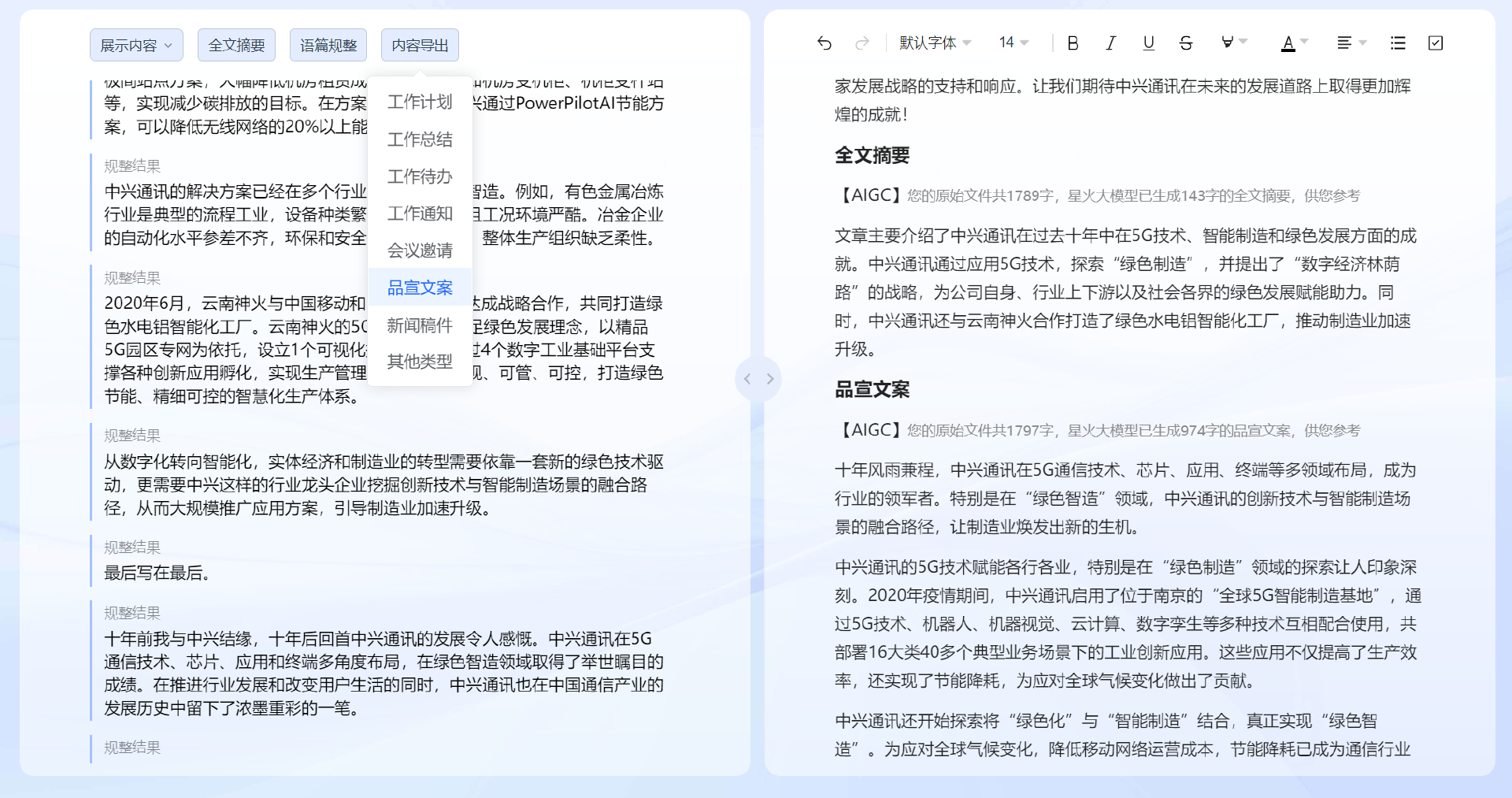Click the 规整结果 label above 从数字化转向智能化
Image resolution: width=1512 pixels, height=798 pixels.
pyautogui.click(x=132, y=436)
